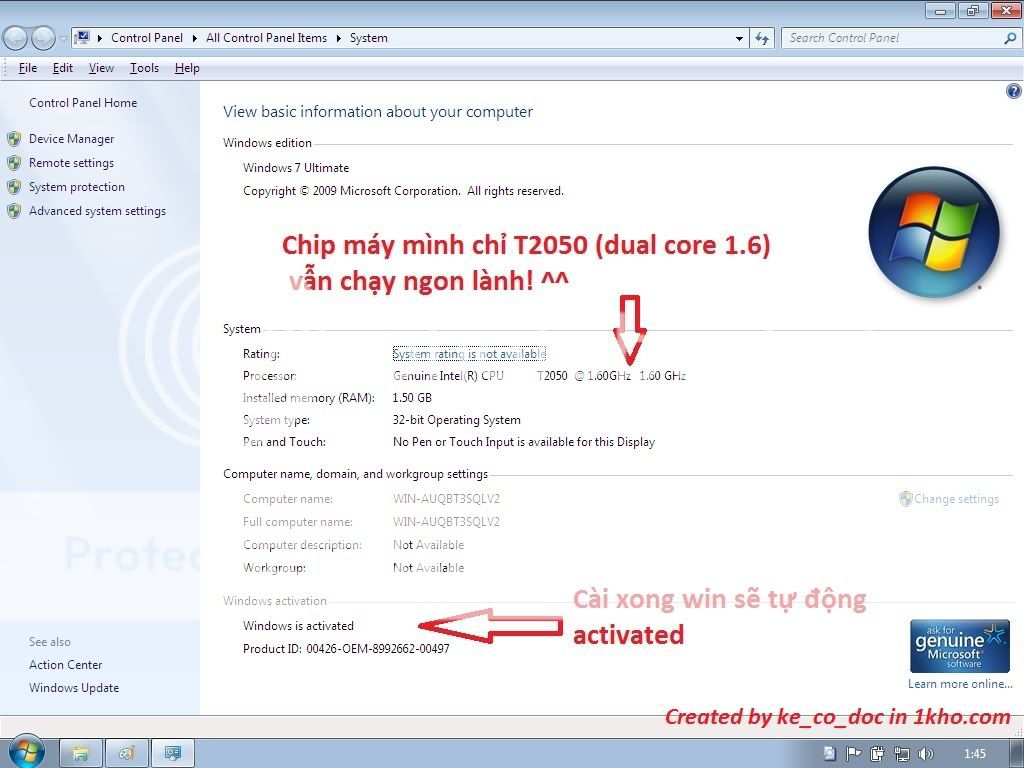Viewport: 1024px width, 768px height.
Task: Click Product ID 00426-OEM-8992662-00497
Action: [x=346, y=648]
